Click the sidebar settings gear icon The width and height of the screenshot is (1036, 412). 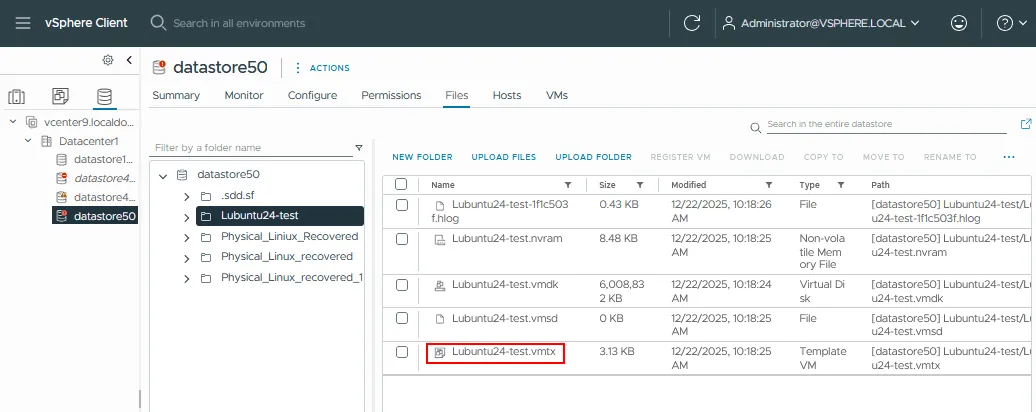pos(108,60)
